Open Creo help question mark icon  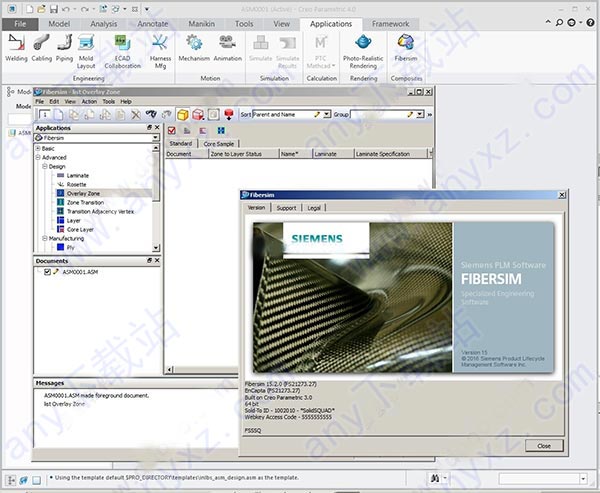click(x=590, y=23)
